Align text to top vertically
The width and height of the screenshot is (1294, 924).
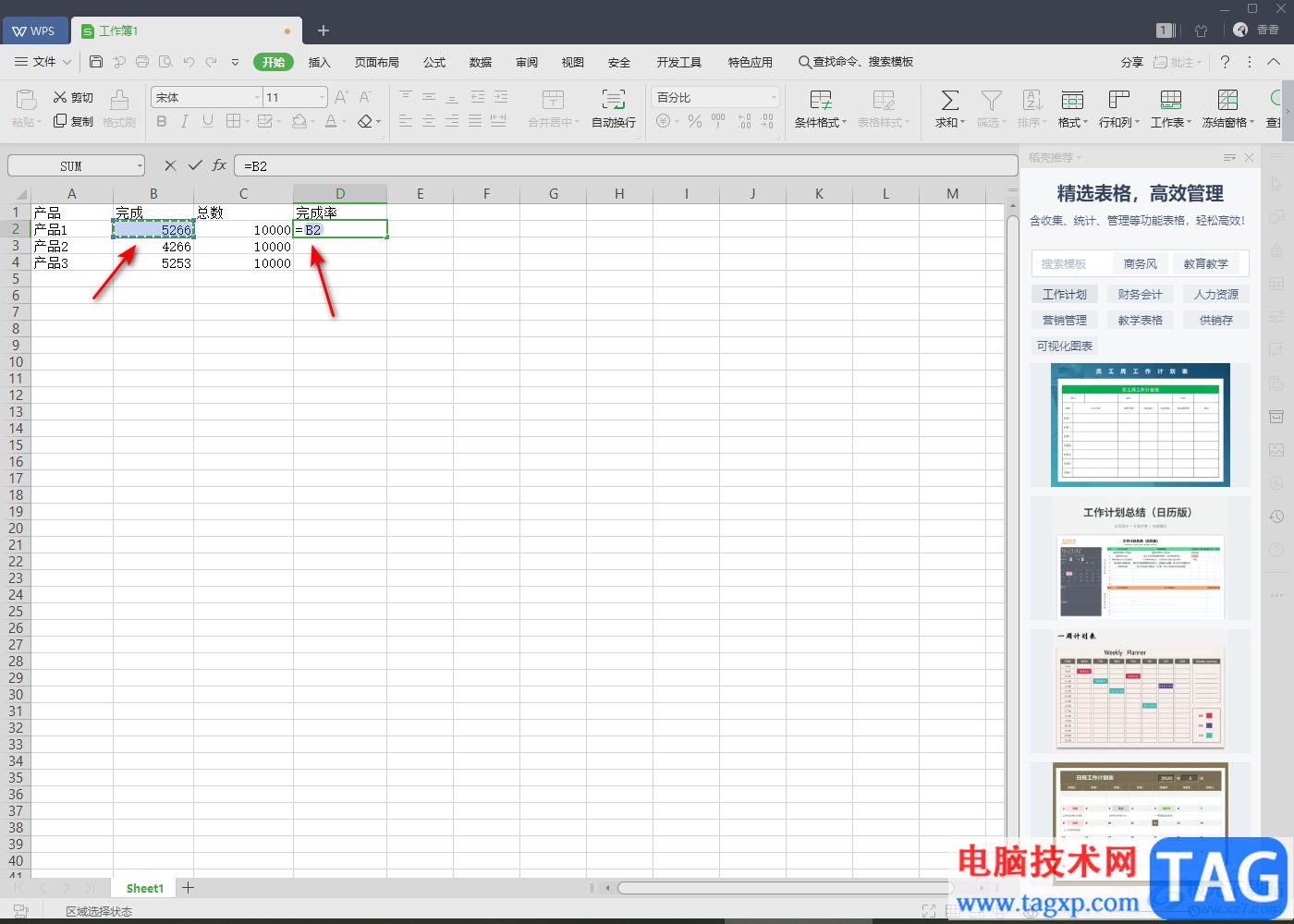coord(406,96)
